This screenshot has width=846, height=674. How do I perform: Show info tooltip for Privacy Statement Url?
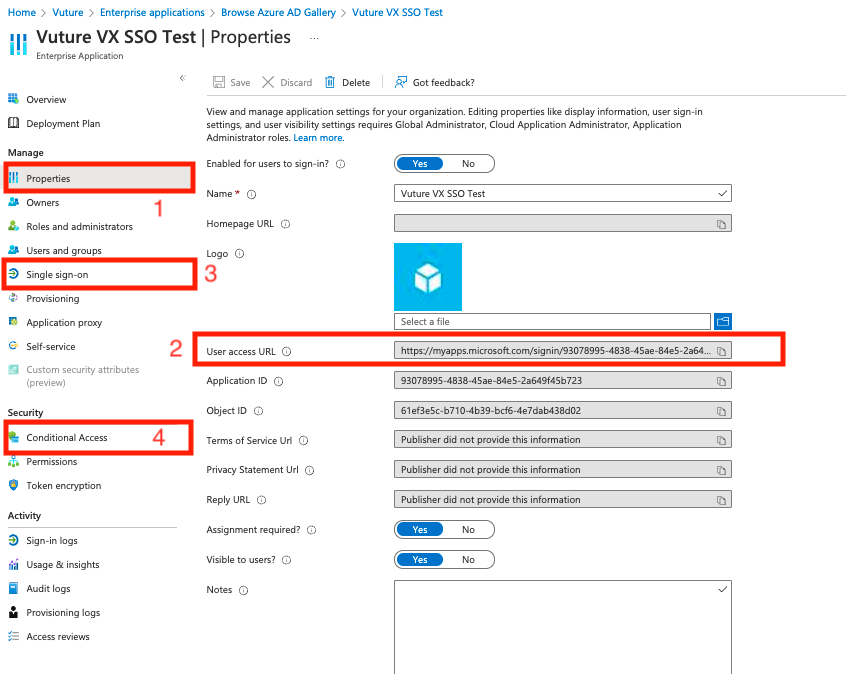pyautogui.click(x=310, y=471)
